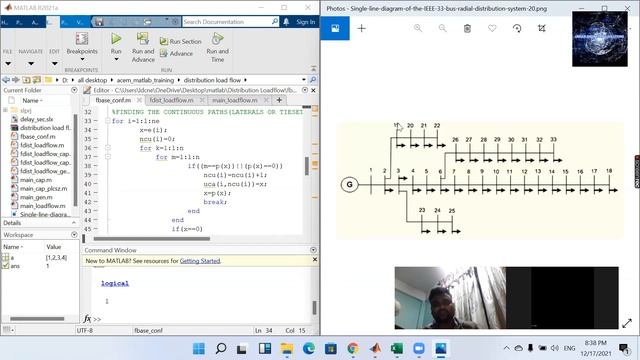Viewport: 640px width, 360px height.
Task: Expand the slprj folder
Action: [x=5, y=110]
